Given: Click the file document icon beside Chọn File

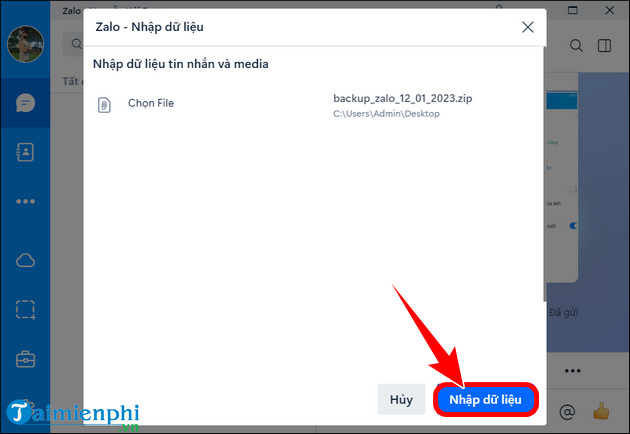Looking at the screenshot, I should tap(104, 104).
